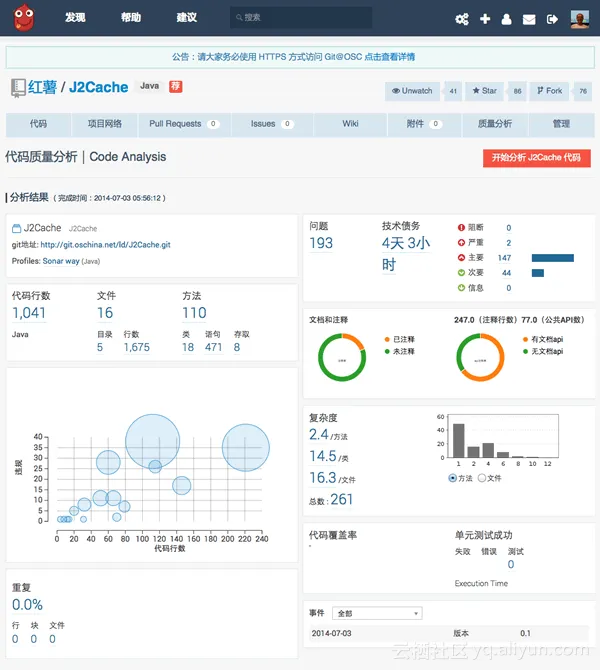Click the event row dated 2014-07-03
The height and width of the screenshot is (670, 600).
pos(450,633)
